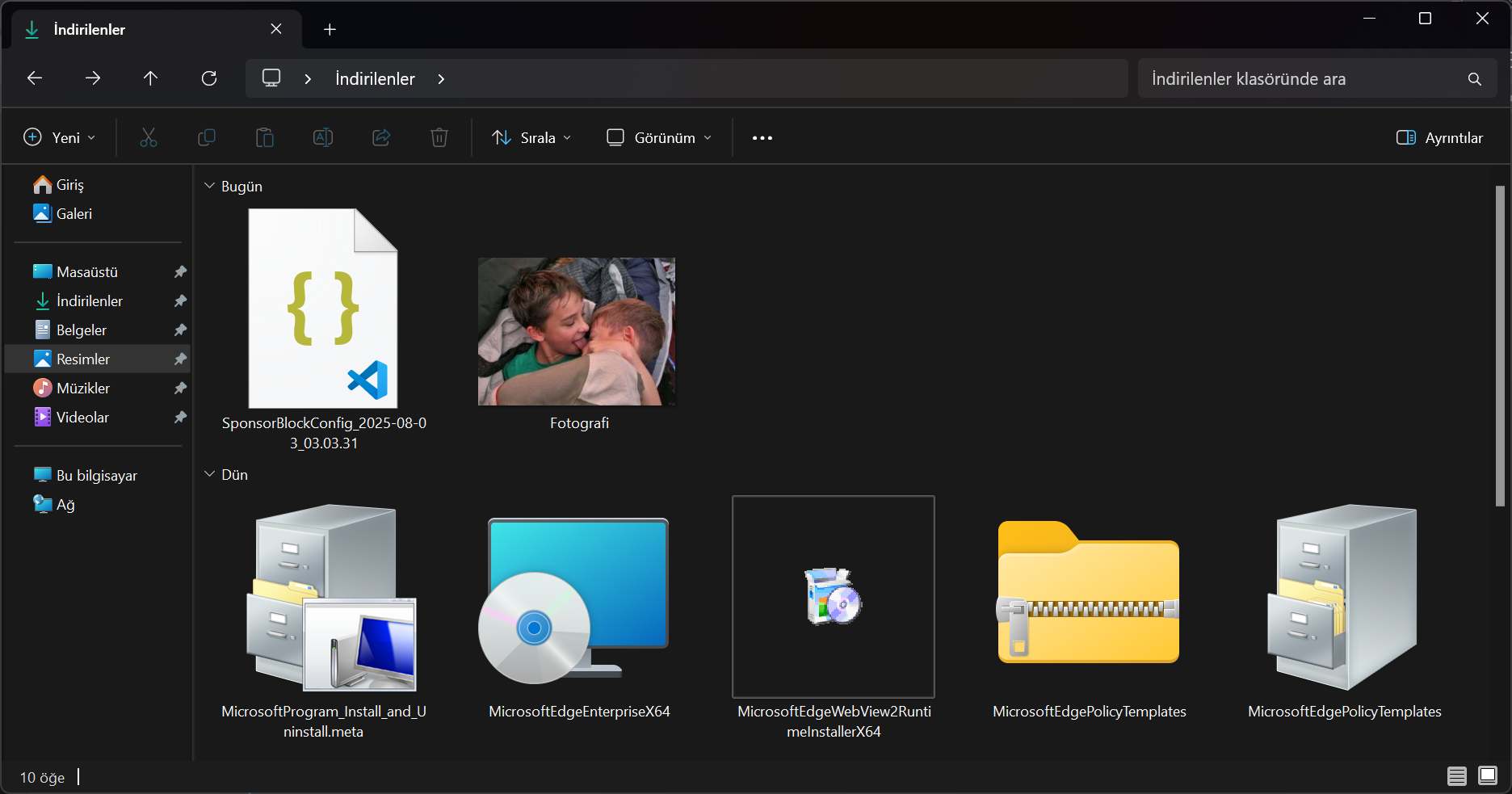Click the Rename icon in toolbar
The image size is (1512, 794).
pos(323,137)
